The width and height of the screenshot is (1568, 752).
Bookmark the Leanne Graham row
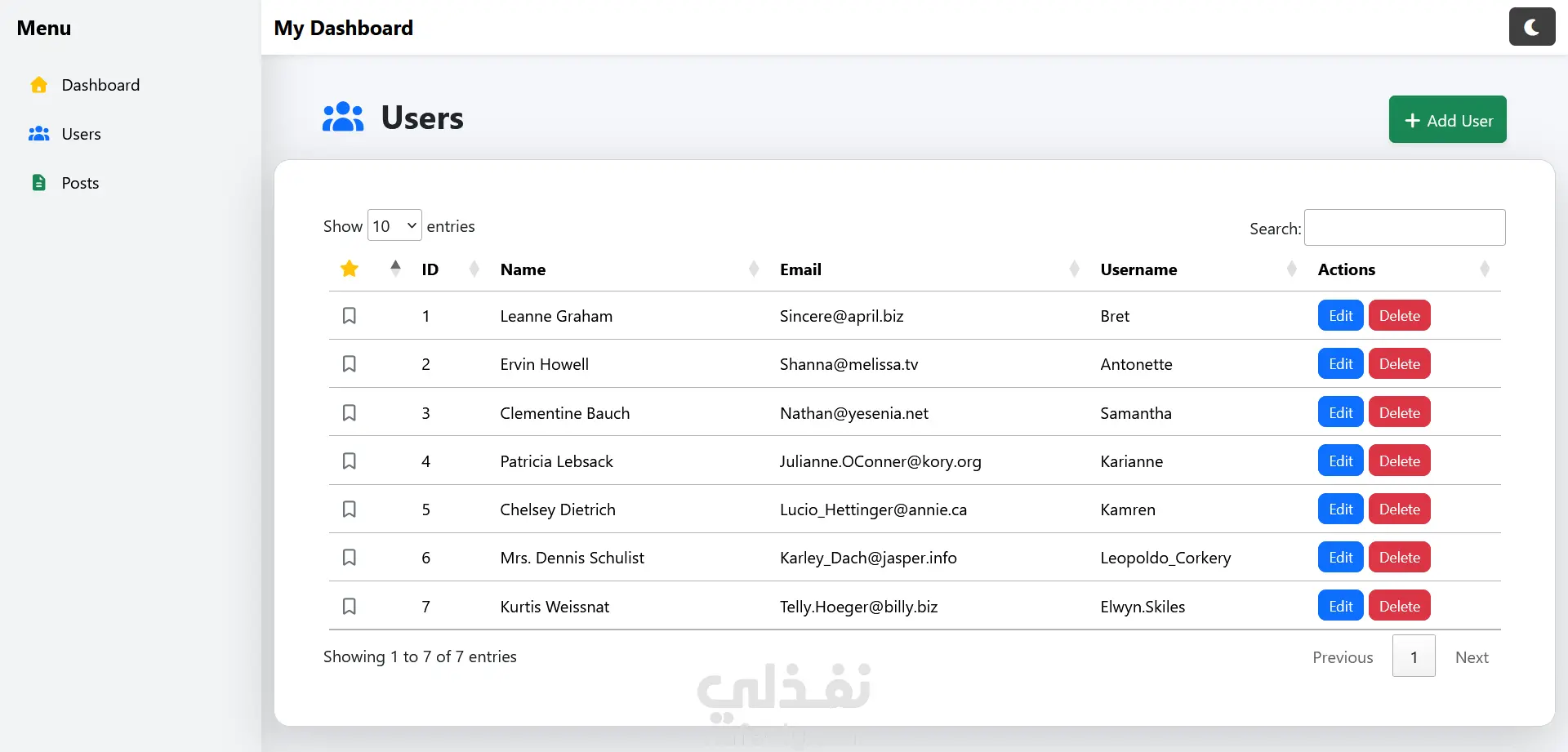point(350,316)
